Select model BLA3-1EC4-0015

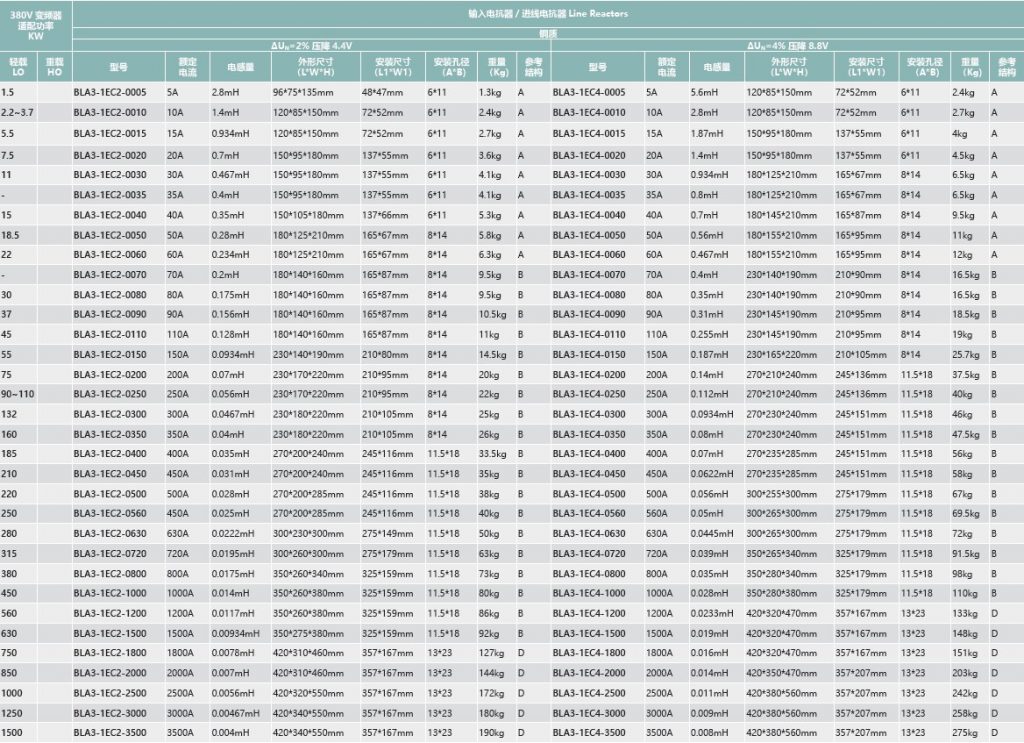[x=588, y=134]
